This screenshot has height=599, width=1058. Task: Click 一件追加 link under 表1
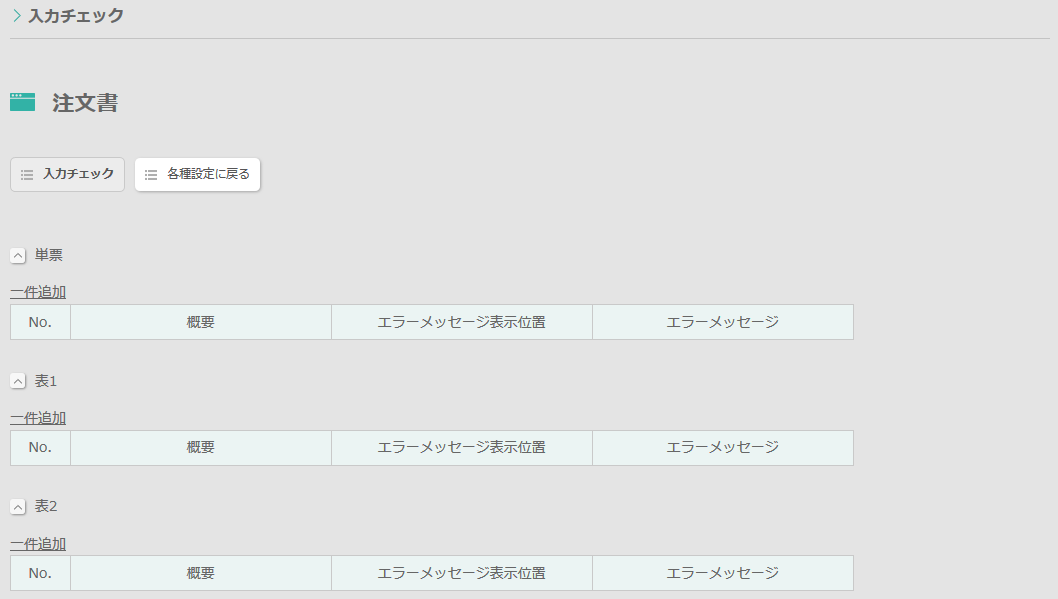(38, 418)
